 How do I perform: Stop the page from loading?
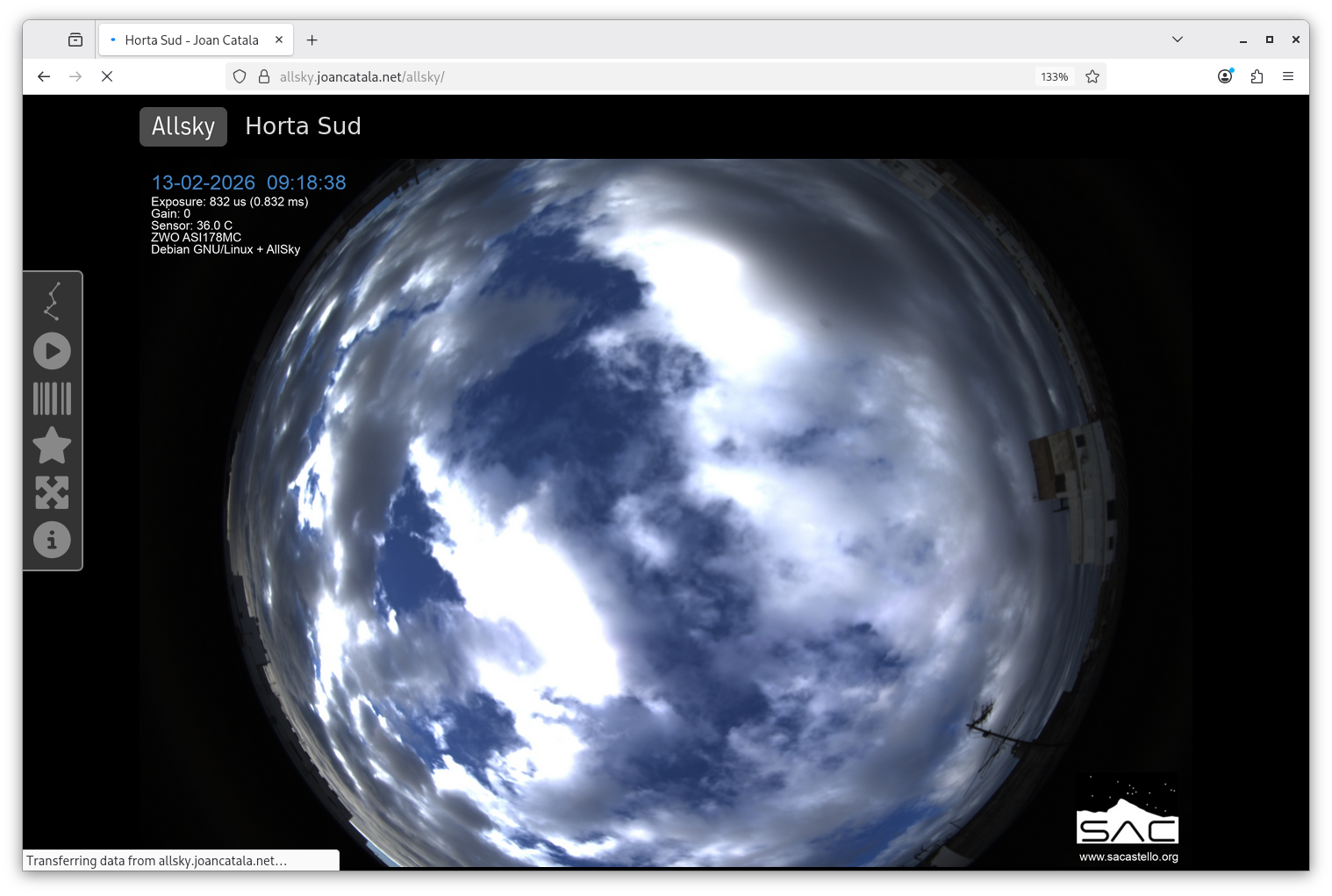(107, 77)
